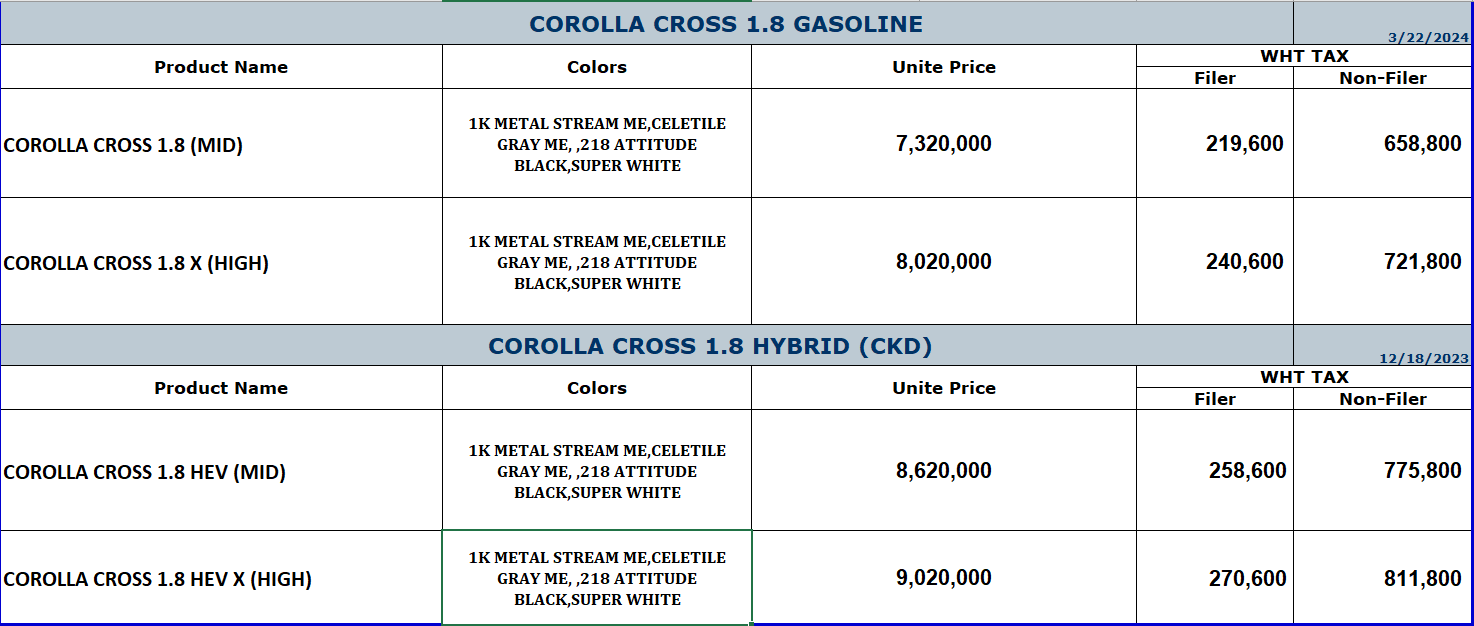This screenshot has width=1474, height=626.
Task: Select the 219,600 filer tax cell
Action: (1244, 144)
